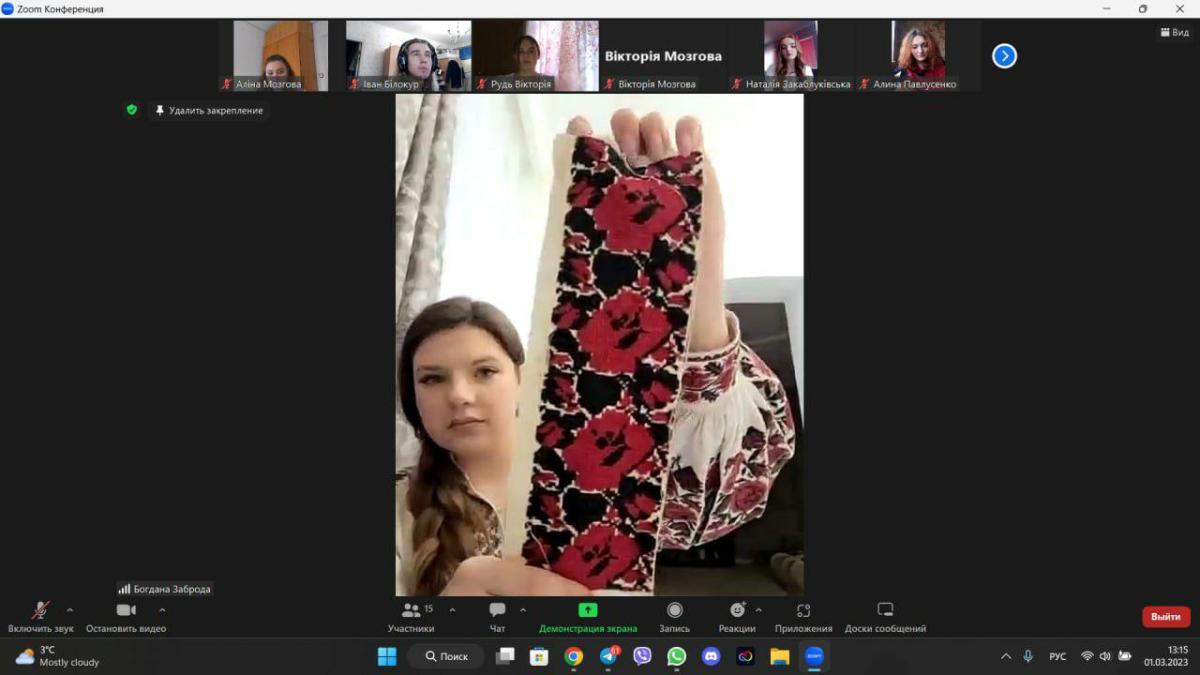Unmute microphone with Включить звук
This screenshot has height=675, width=1200.
40,617
